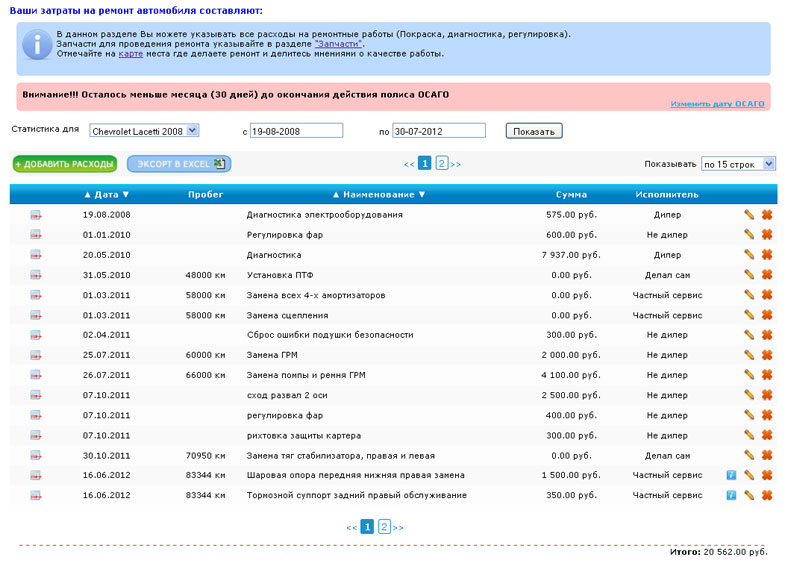Click the 'Экспорт в Excel' button

click(179, 164)
